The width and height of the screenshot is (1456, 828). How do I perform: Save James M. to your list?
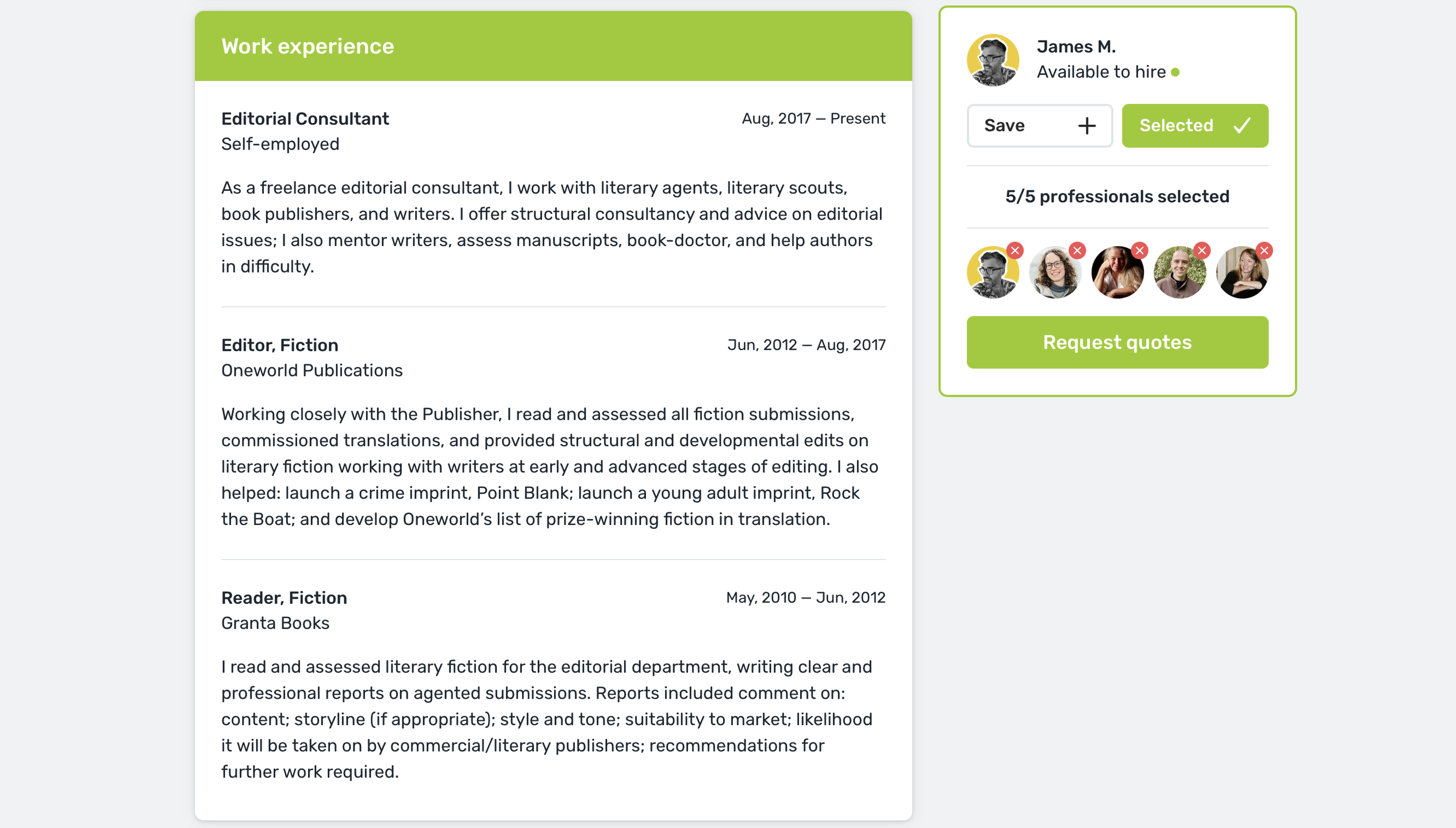pyautogui.click(x=1039, y=126)
